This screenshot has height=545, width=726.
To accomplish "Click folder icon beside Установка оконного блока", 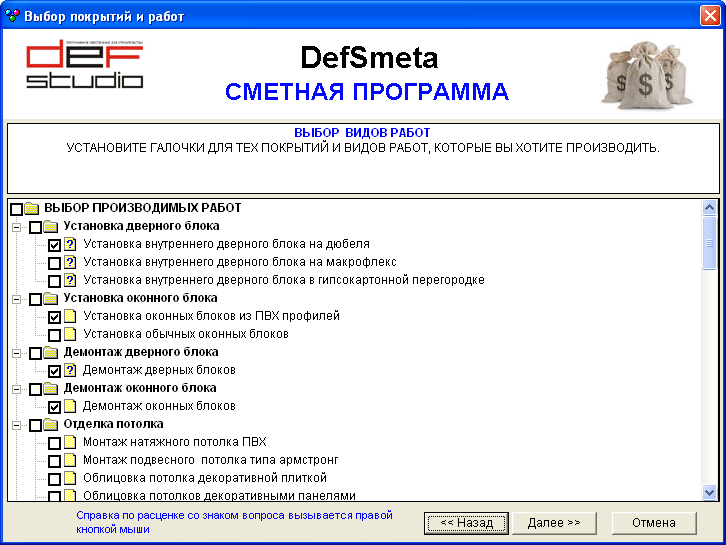I will pyautogui.click(x=50, y=299).
